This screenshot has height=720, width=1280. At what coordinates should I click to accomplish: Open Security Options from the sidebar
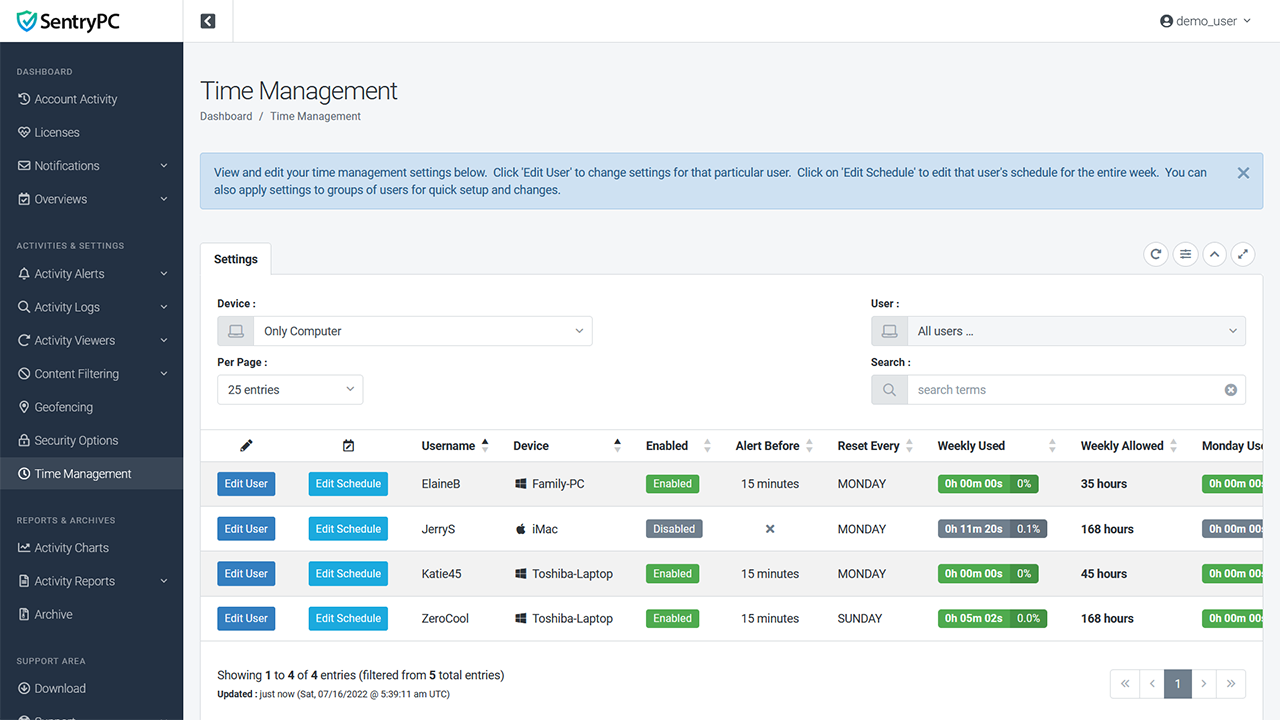(x=91, y=440)
